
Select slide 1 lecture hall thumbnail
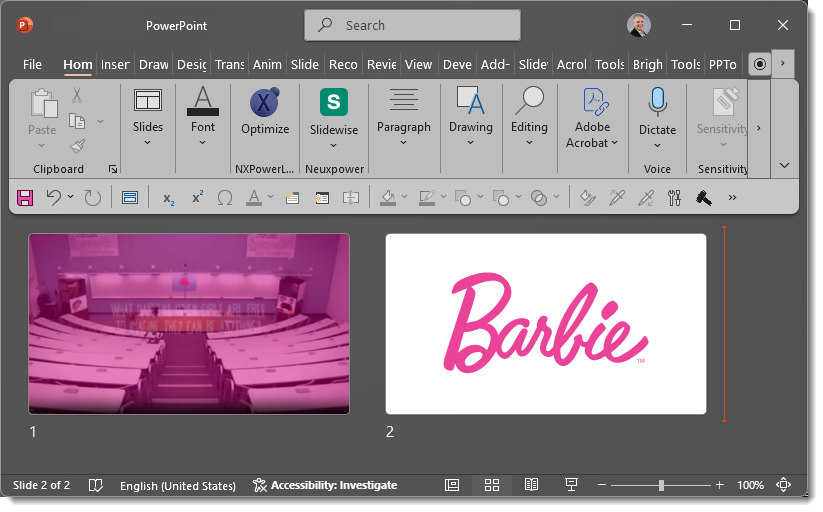click(189, 324)
